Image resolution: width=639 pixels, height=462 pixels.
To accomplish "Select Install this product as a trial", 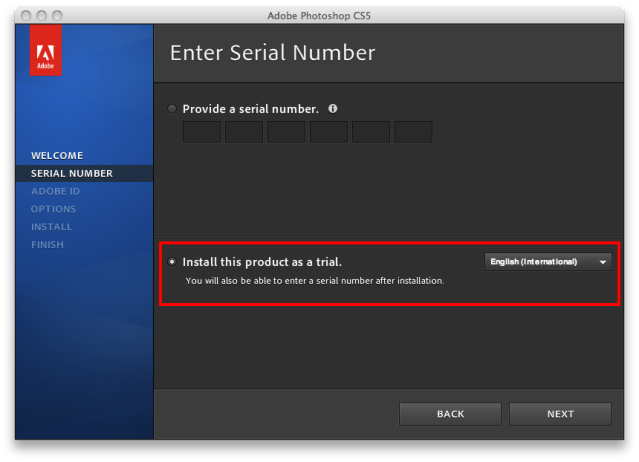I will 172,262.
